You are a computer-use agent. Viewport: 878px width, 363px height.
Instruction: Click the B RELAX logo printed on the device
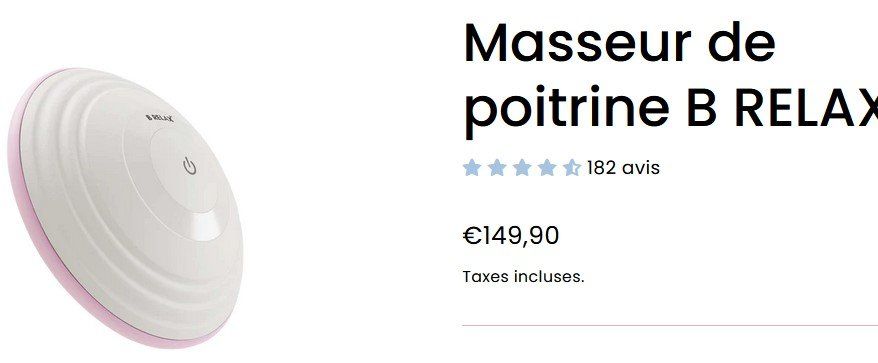(x=160, y=118)
